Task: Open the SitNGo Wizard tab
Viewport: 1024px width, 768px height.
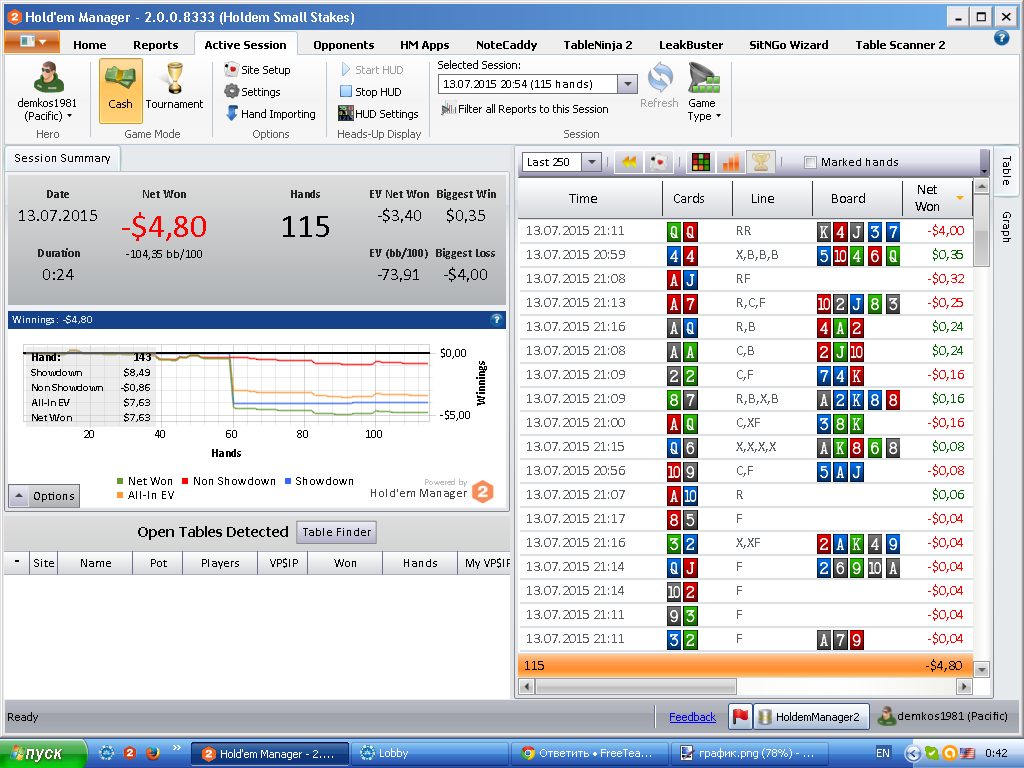Action: 788,44
